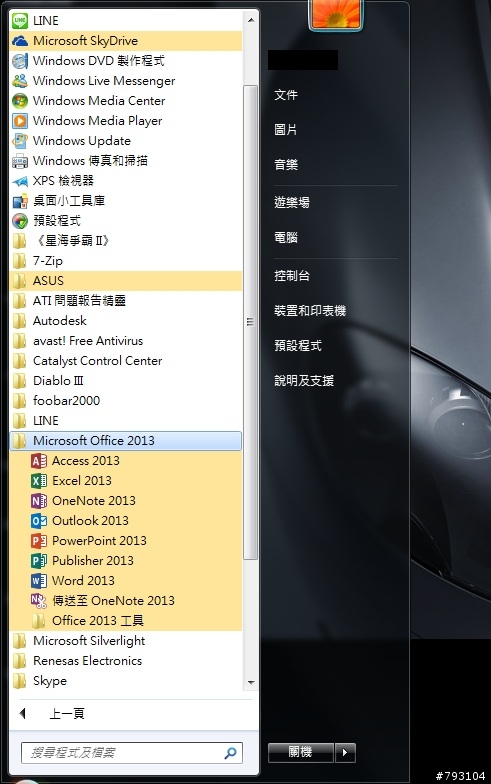Launch Excel 2013 icon
The width and height of the screenshot is (491, 784).
tap(38, 480)
